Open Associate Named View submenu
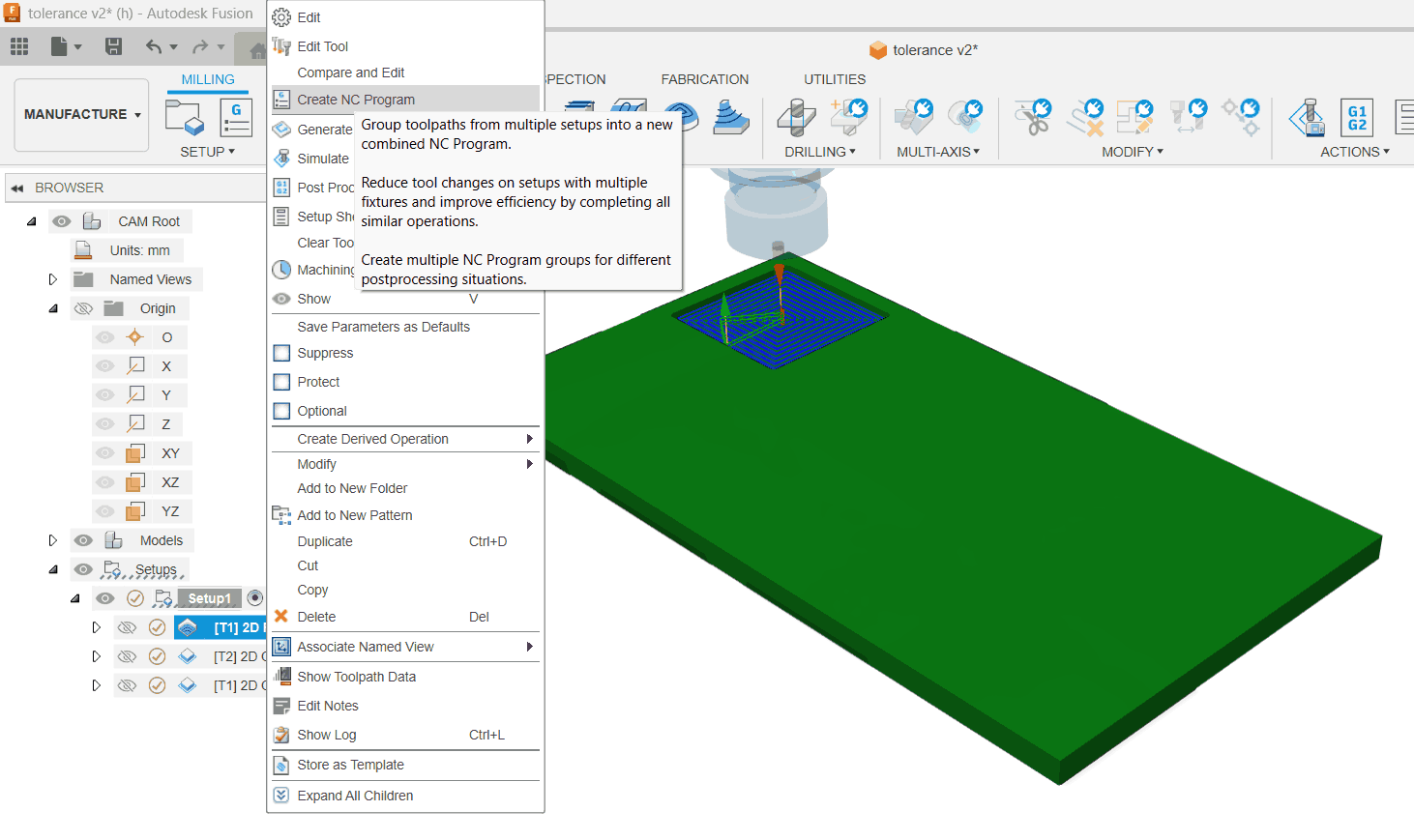The height and width of the screenshot is (840, 1414). (x=405, y=647)
